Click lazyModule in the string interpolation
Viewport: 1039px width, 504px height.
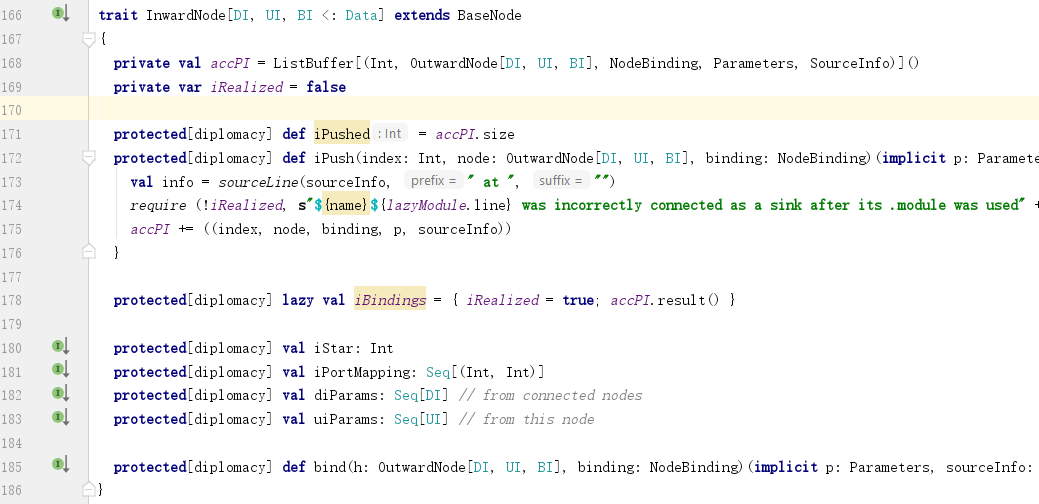coord(426,205)
